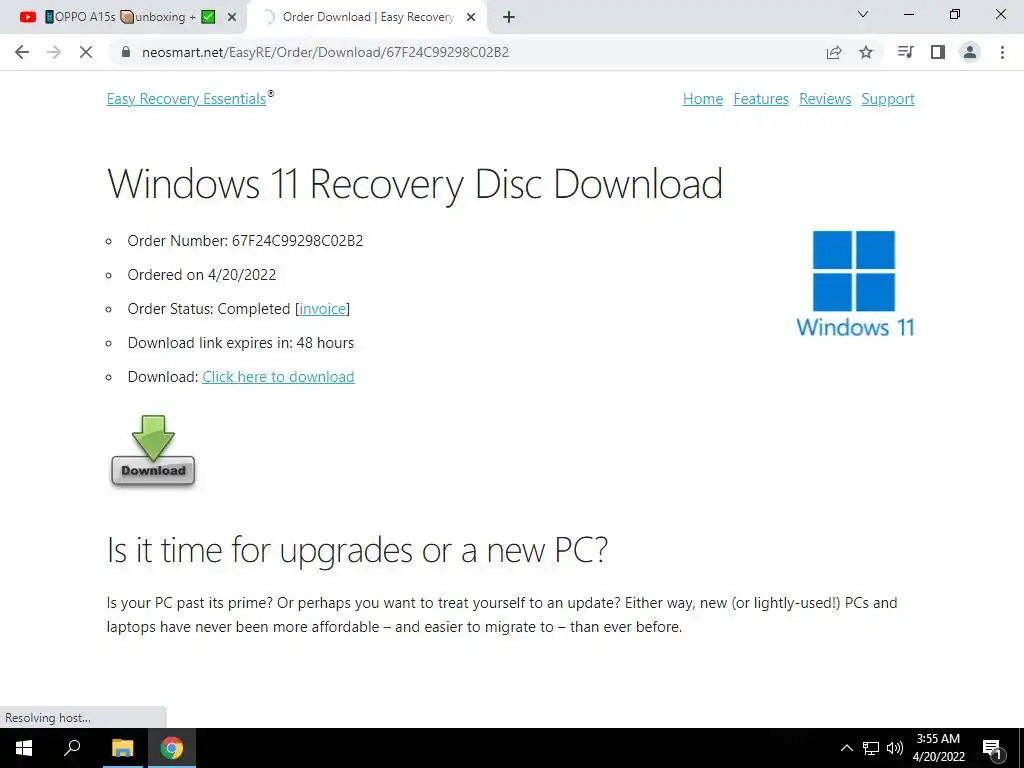Close the Order Download tab

pos(471,18)
